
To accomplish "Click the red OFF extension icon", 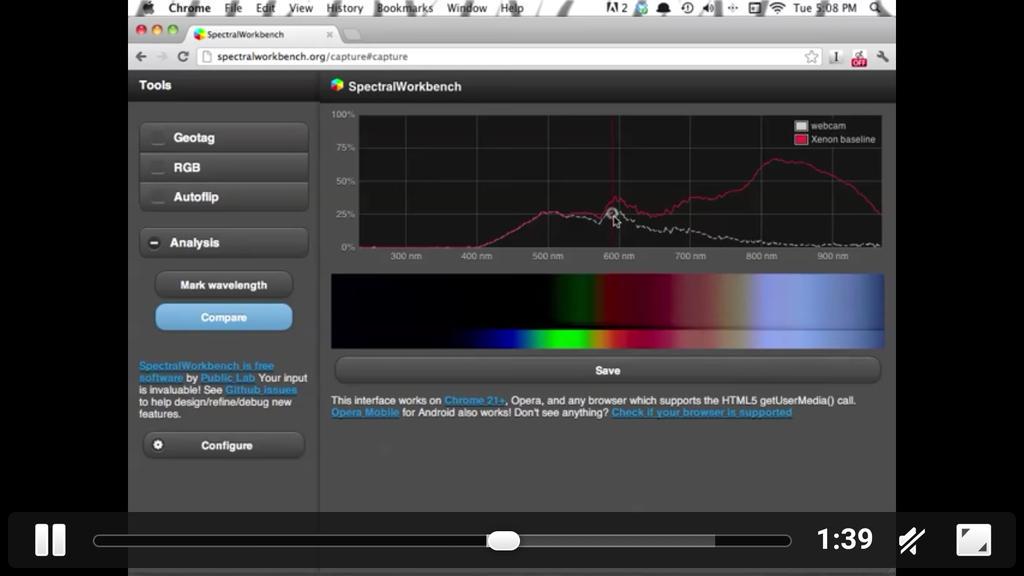I will pyautogui.click(x=859, y=58).
